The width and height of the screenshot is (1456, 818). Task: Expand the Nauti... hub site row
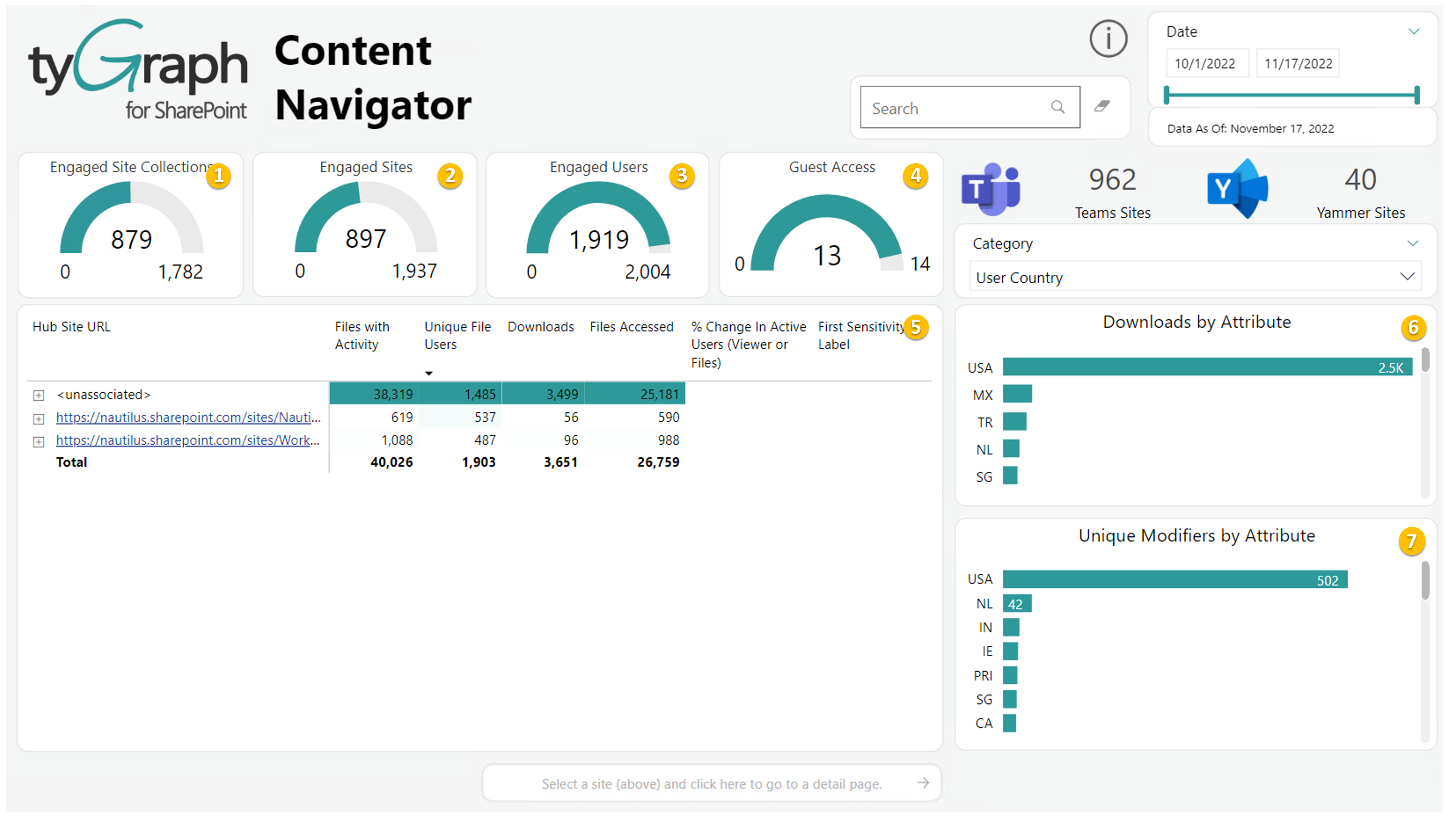click(x=38, y=418)
